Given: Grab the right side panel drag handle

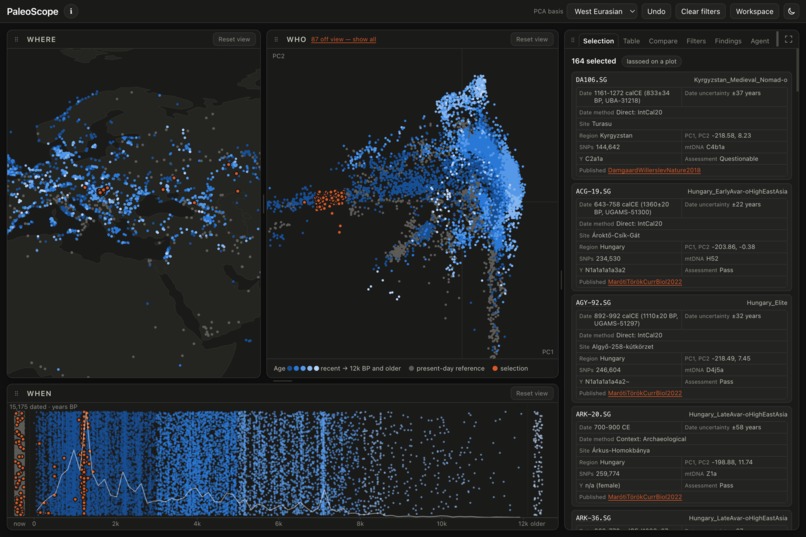Looking at the screenshot, I should [x=572, y=41].
